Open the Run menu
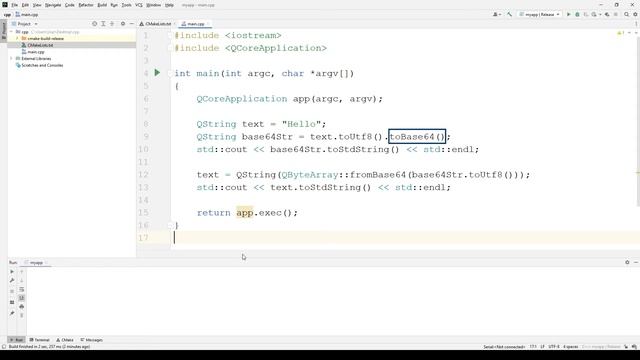The height and width of the screenshot is (360, 640). [x=114, y=5]
